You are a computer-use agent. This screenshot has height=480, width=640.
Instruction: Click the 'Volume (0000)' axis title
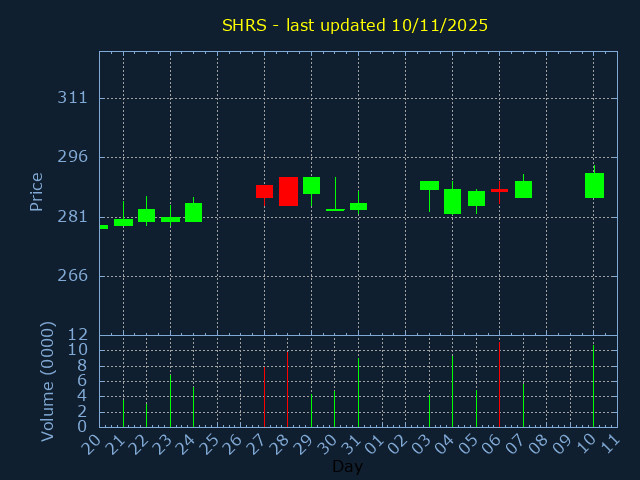point(47,381)
